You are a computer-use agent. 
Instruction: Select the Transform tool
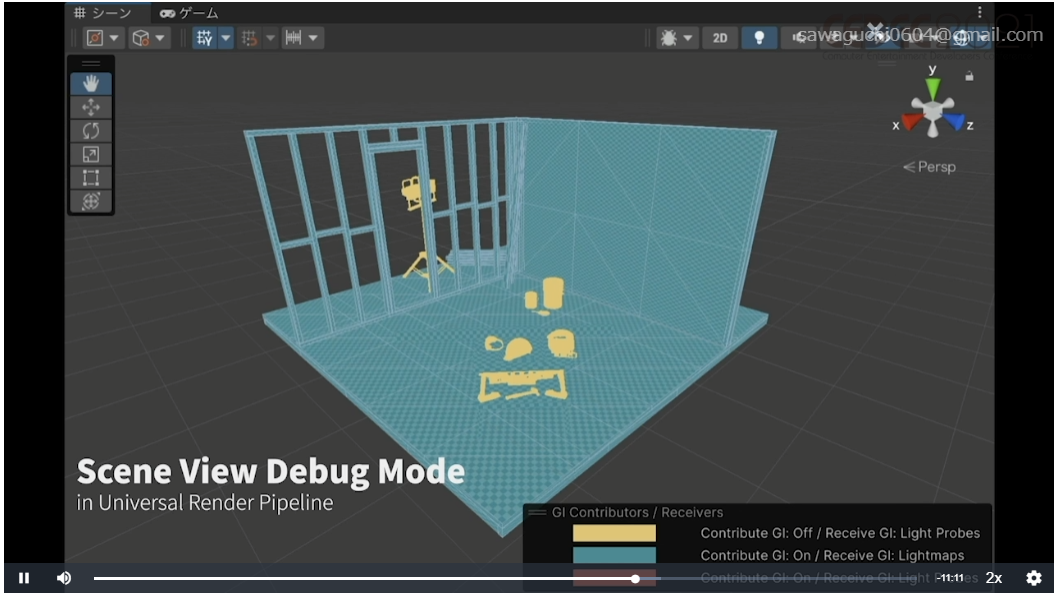pos(91,201)
